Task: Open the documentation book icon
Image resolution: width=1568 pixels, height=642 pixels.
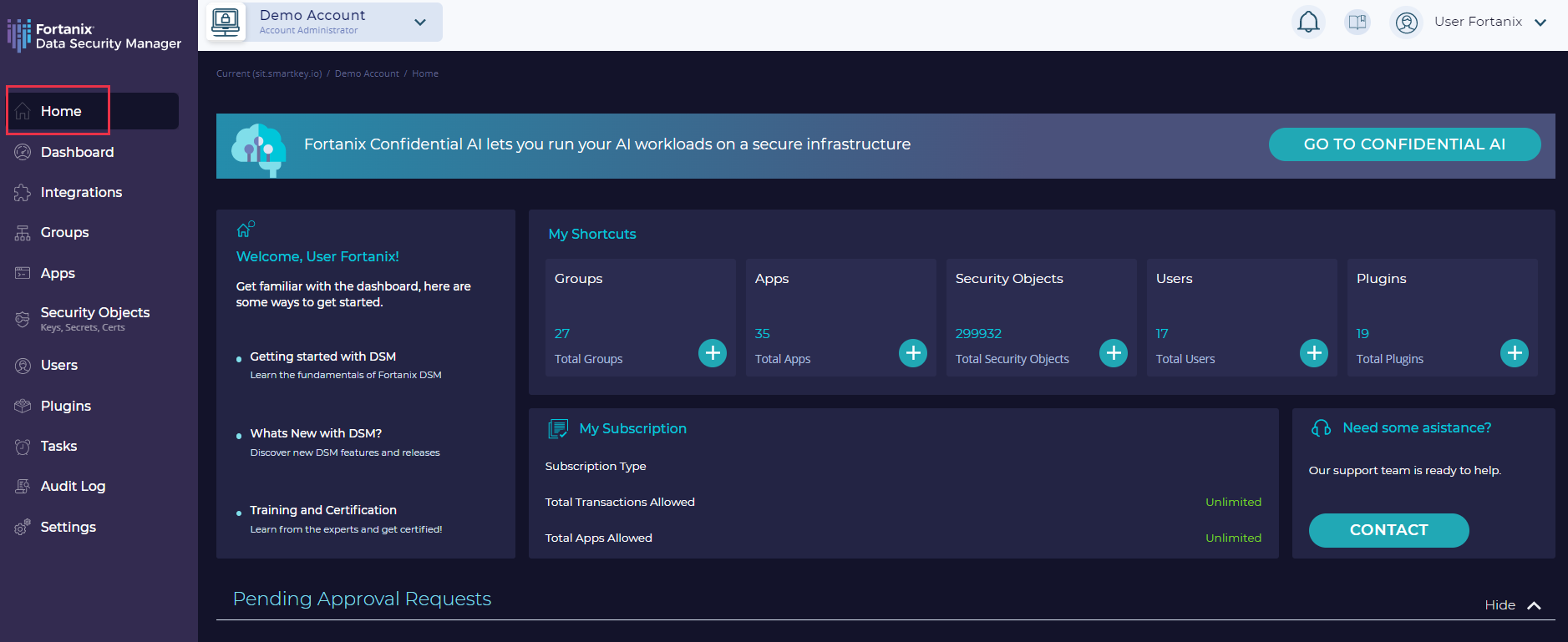Action: [x=1357, y=22]
